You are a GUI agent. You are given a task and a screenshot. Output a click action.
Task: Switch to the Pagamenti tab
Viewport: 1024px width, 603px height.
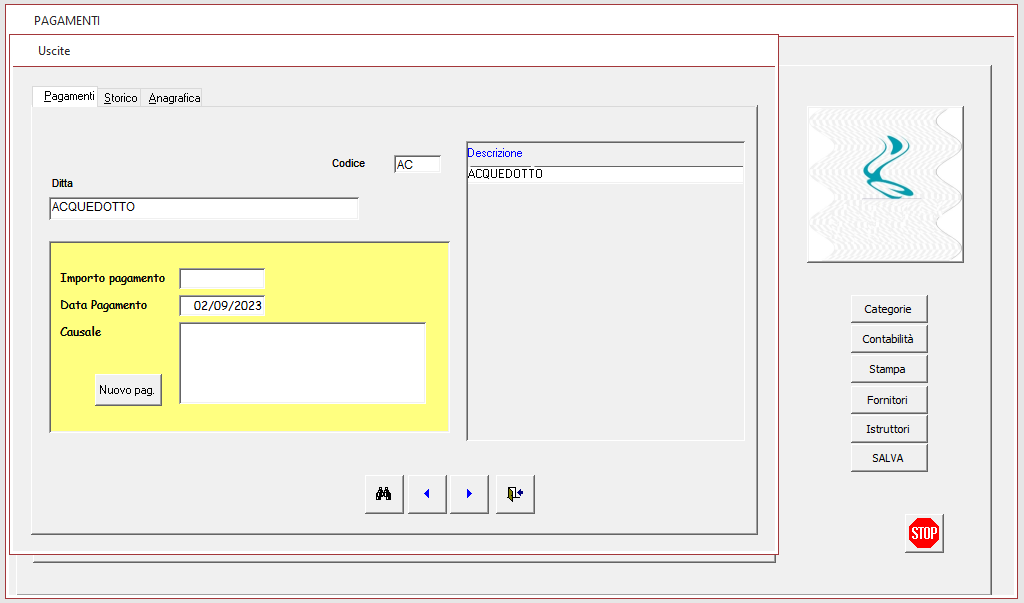(65, 96)
